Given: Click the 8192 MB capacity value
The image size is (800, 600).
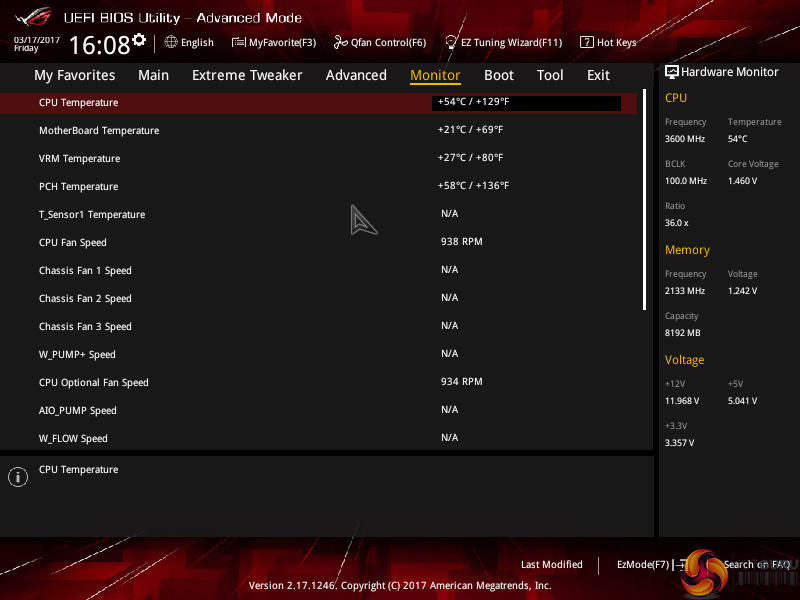Looking at the screenshot, I should (683, 333).
